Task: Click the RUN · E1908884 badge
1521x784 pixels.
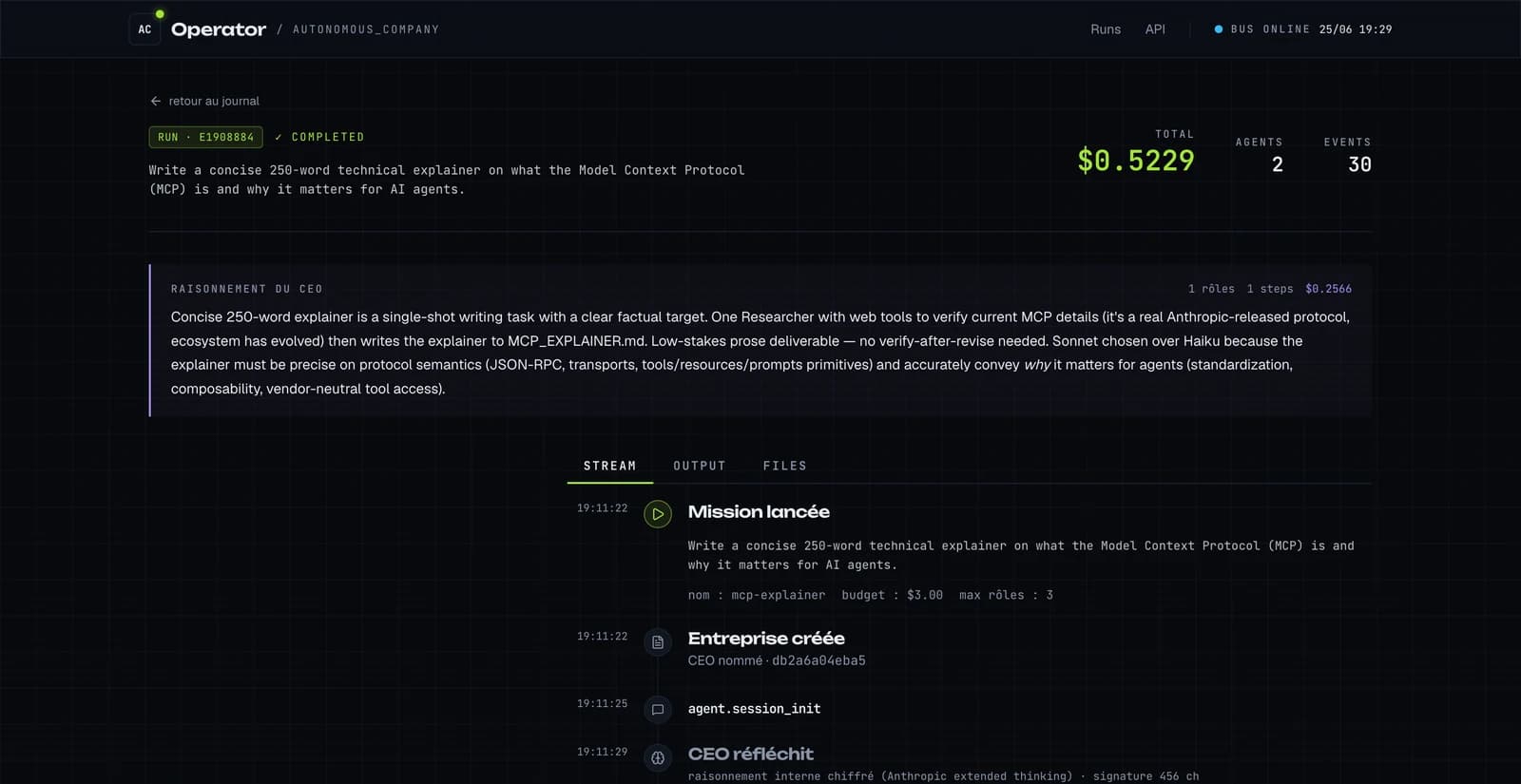Action: (x=206, y=137)
